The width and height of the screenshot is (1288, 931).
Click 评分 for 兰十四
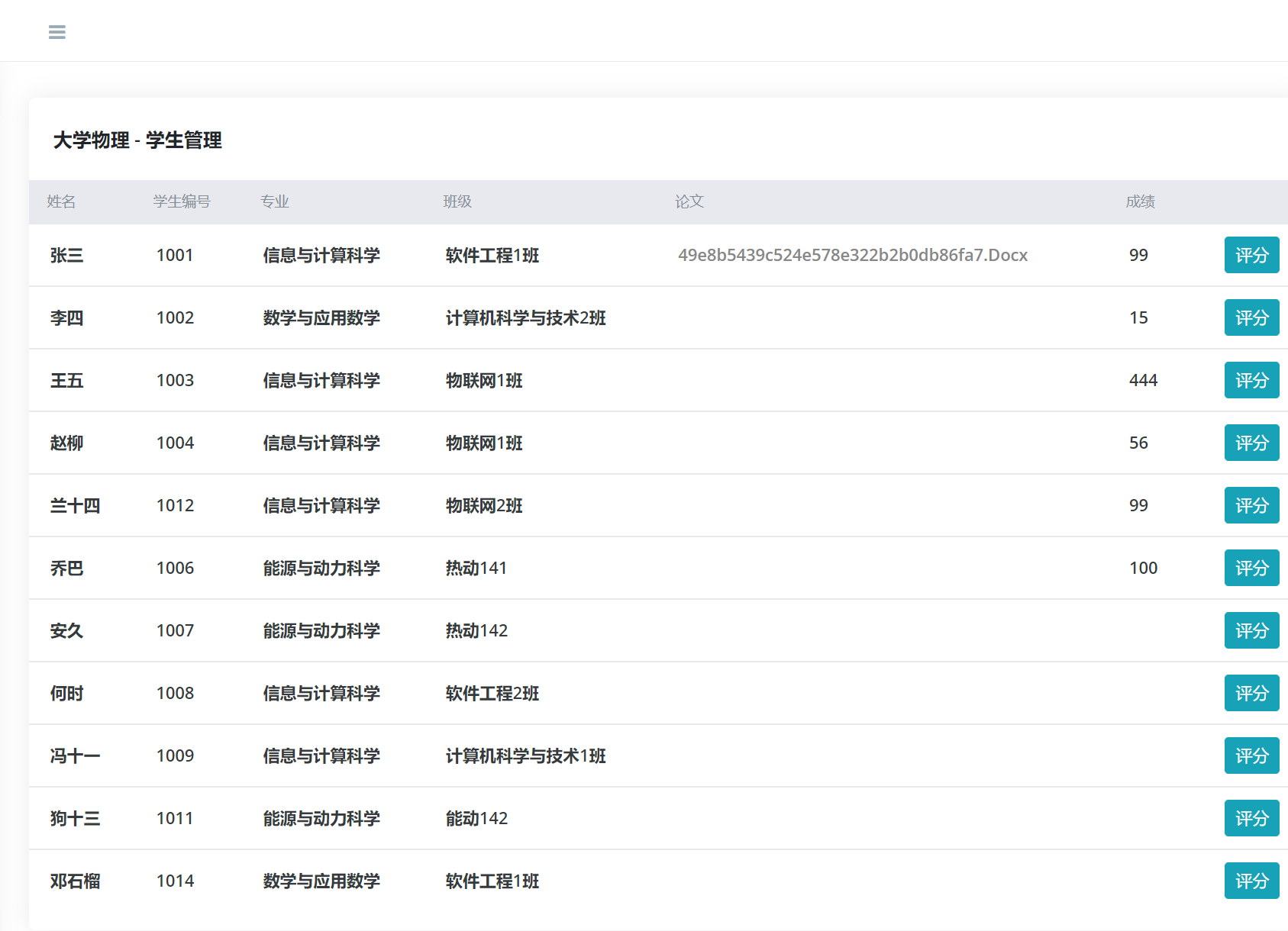1251,505
